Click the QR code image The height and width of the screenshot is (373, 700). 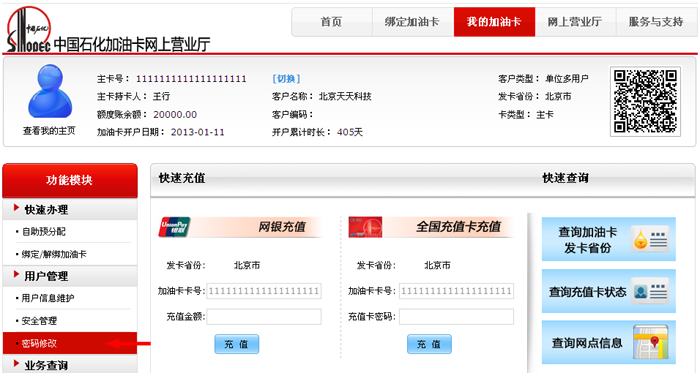[x=645, y=101]
